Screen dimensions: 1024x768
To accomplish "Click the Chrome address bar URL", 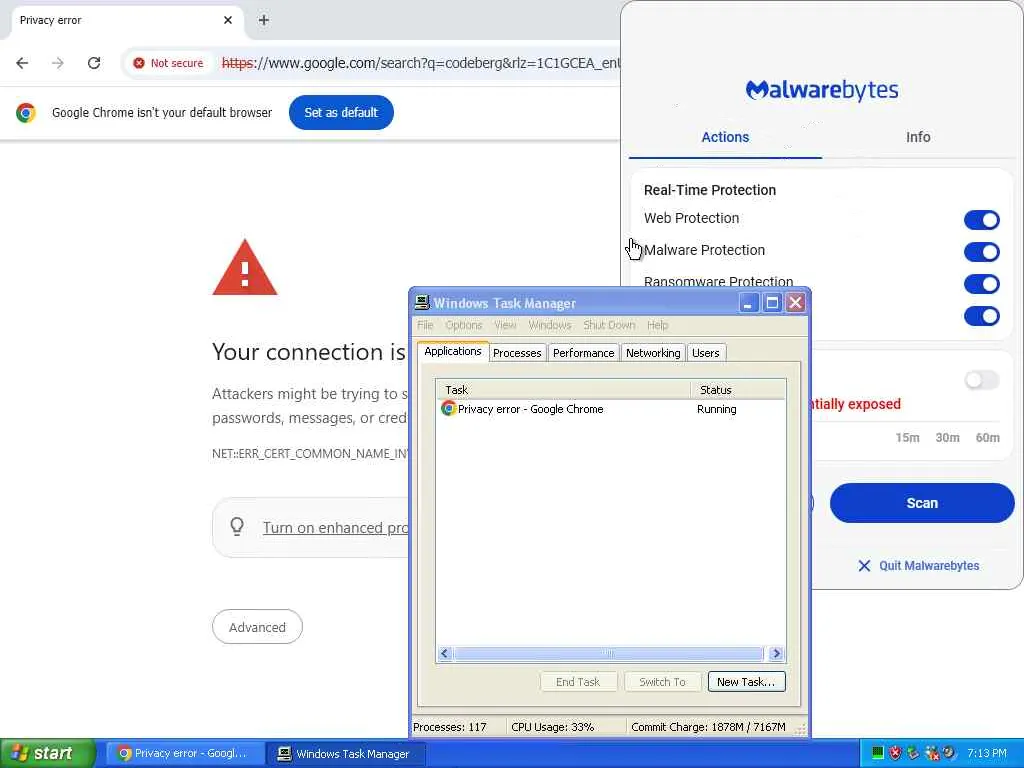I will 421,63.
